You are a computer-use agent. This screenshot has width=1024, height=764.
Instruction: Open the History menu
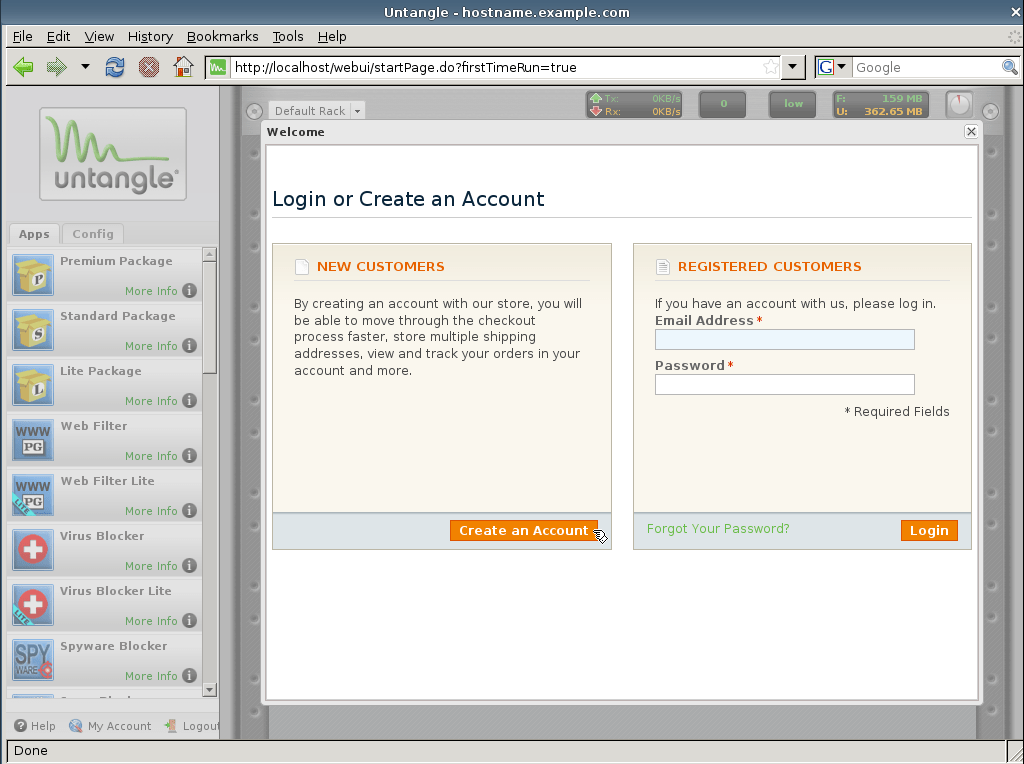pos(150,37)
